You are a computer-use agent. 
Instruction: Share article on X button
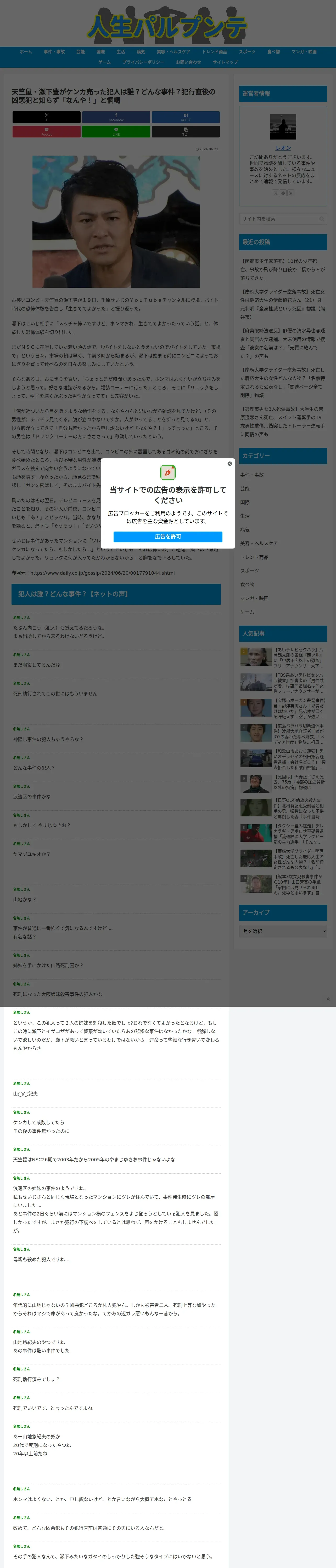[x=46, y=117]
